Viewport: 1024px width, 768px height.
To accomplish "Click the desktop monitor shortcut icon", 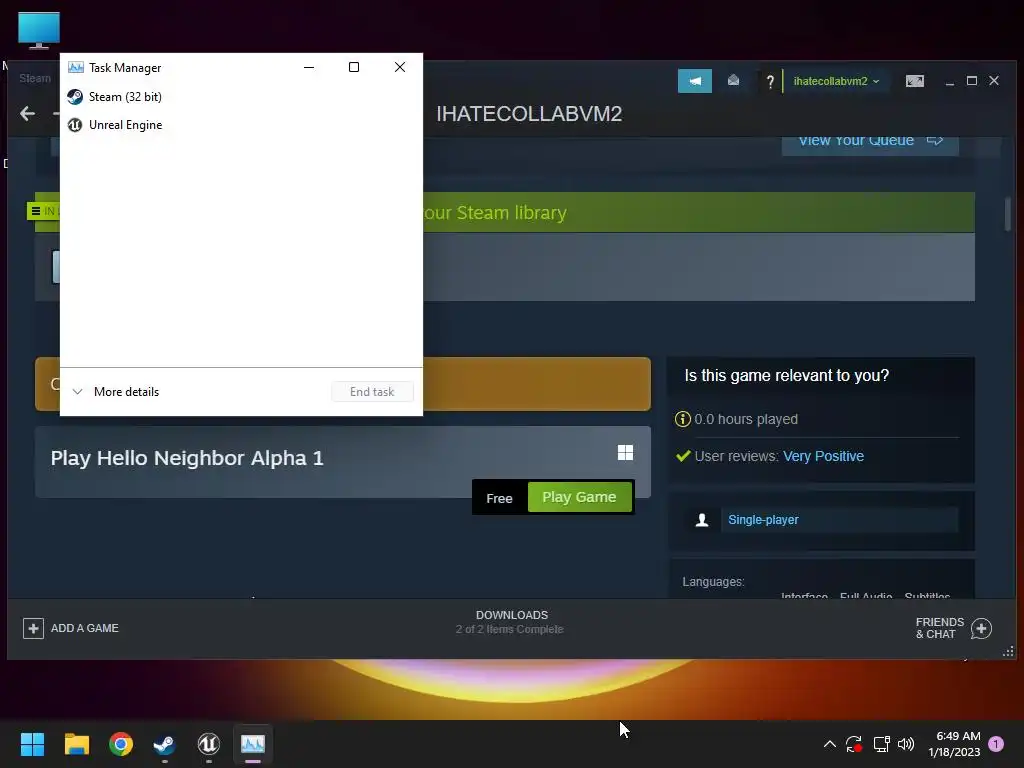I will pyautogui.click(x=39, y=30).
